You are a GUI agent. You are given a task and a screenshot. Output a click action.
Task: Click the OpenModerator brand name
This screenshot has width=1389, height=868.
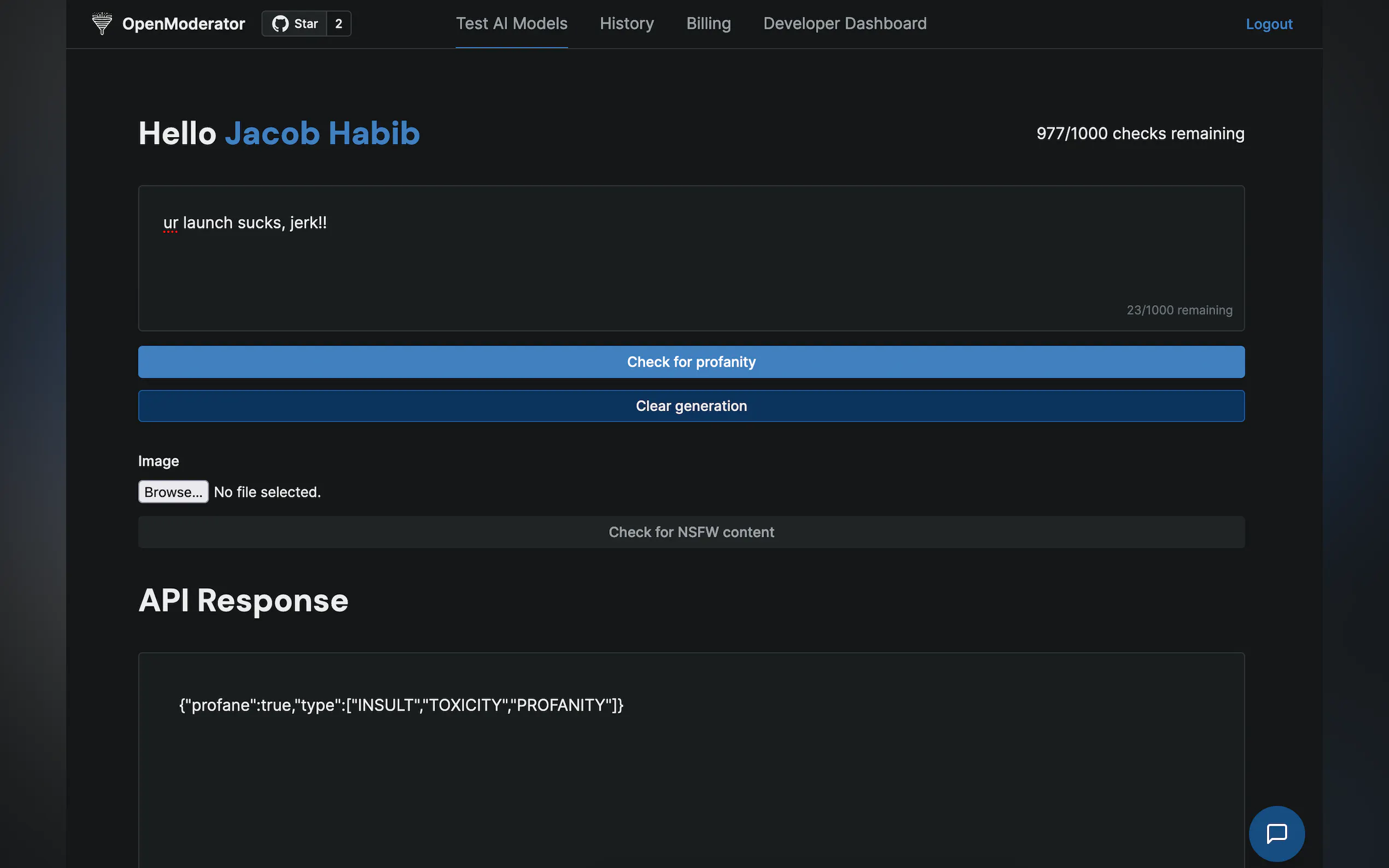coord(183,24)
